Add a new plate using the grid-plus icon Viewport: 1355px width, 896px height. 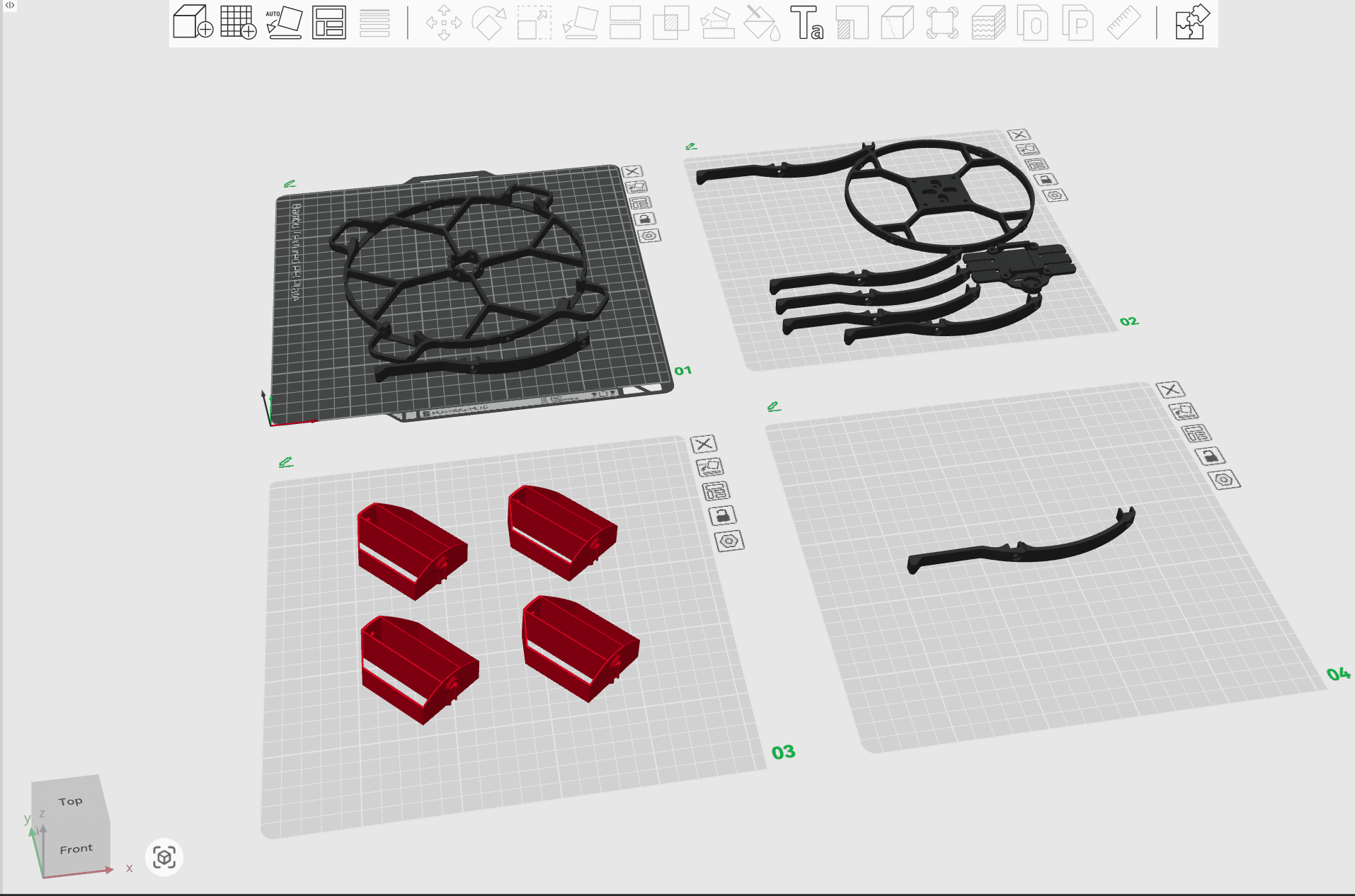(x=238, y=22)
